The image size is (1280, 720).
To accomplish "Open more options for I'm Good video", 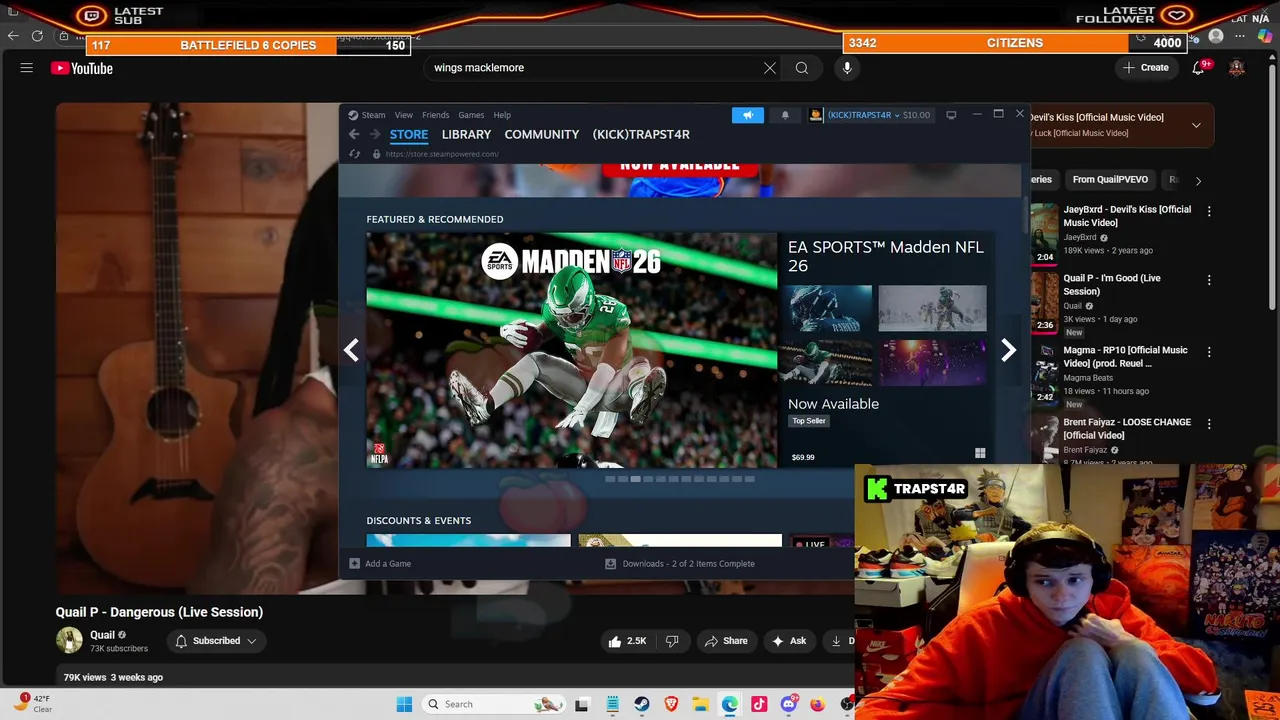I will [x=1209, y=280].
